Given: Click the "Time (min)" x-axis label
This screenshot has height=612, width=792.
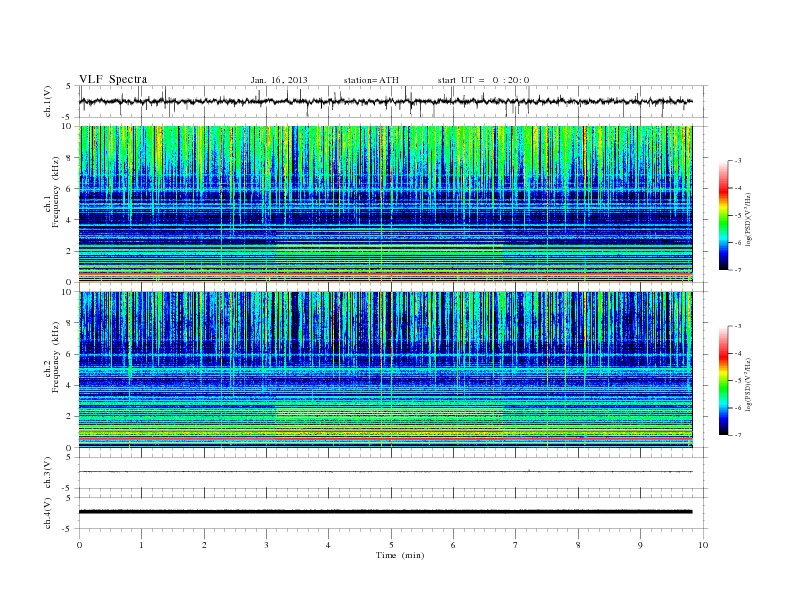Looking at the screenshot, I should [x=400, y=555].
